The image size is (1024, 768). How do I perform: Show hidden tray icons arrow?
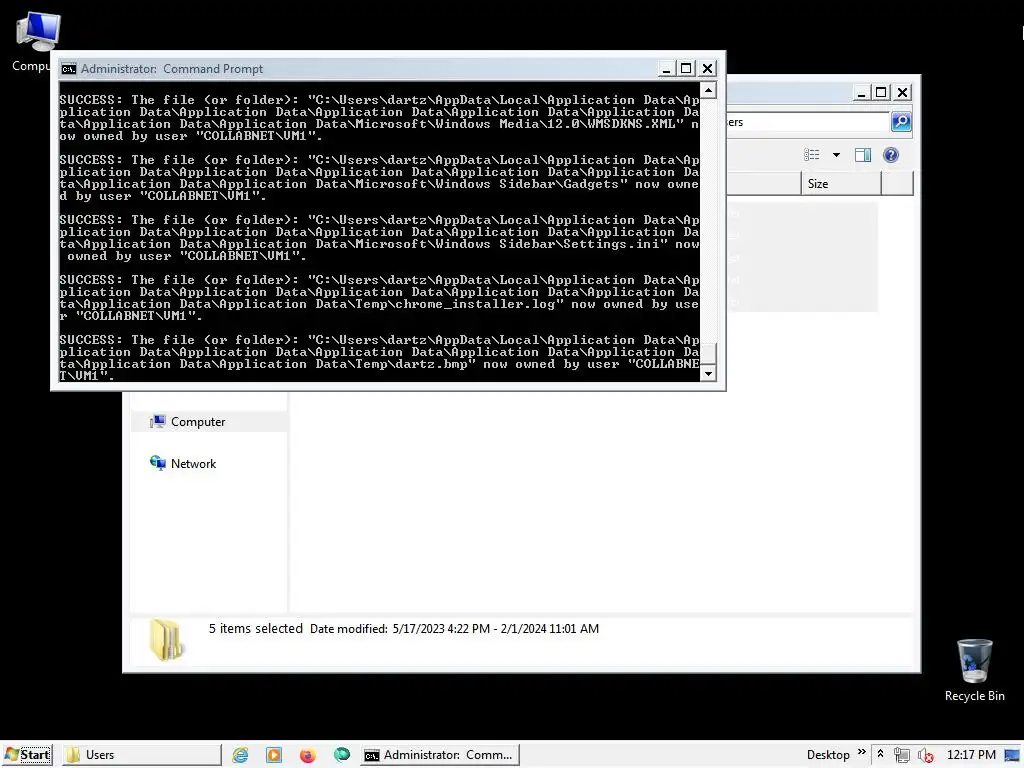point(880,754)
